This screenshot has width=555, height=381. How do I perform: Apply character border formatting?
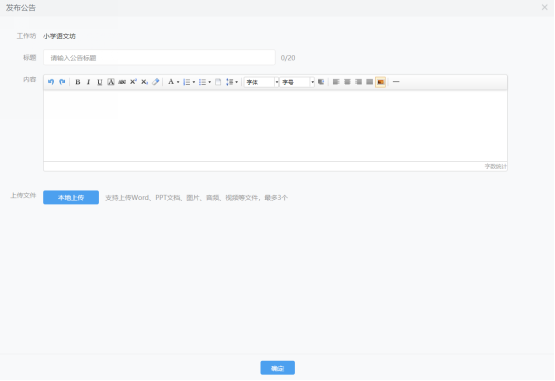[111, 82]
